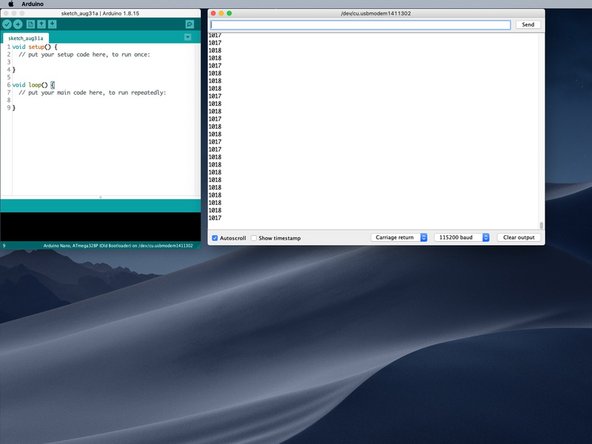Open the Apple menu icon
This screenshot has width=592, height=444.
[x=11, y=4]
